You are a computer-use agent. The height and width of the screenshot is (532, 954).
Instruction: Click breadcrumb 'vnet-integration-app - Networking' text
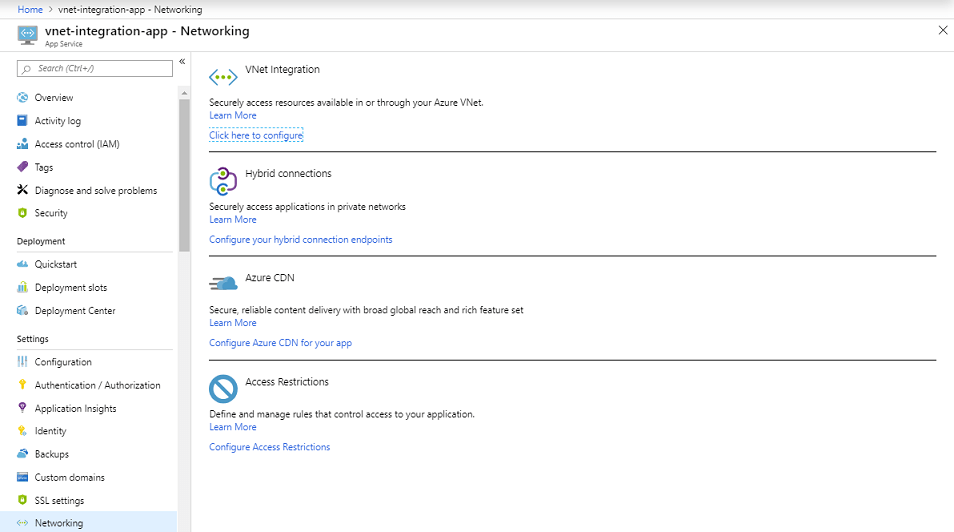pyautogui.click(x=130, y=10)
